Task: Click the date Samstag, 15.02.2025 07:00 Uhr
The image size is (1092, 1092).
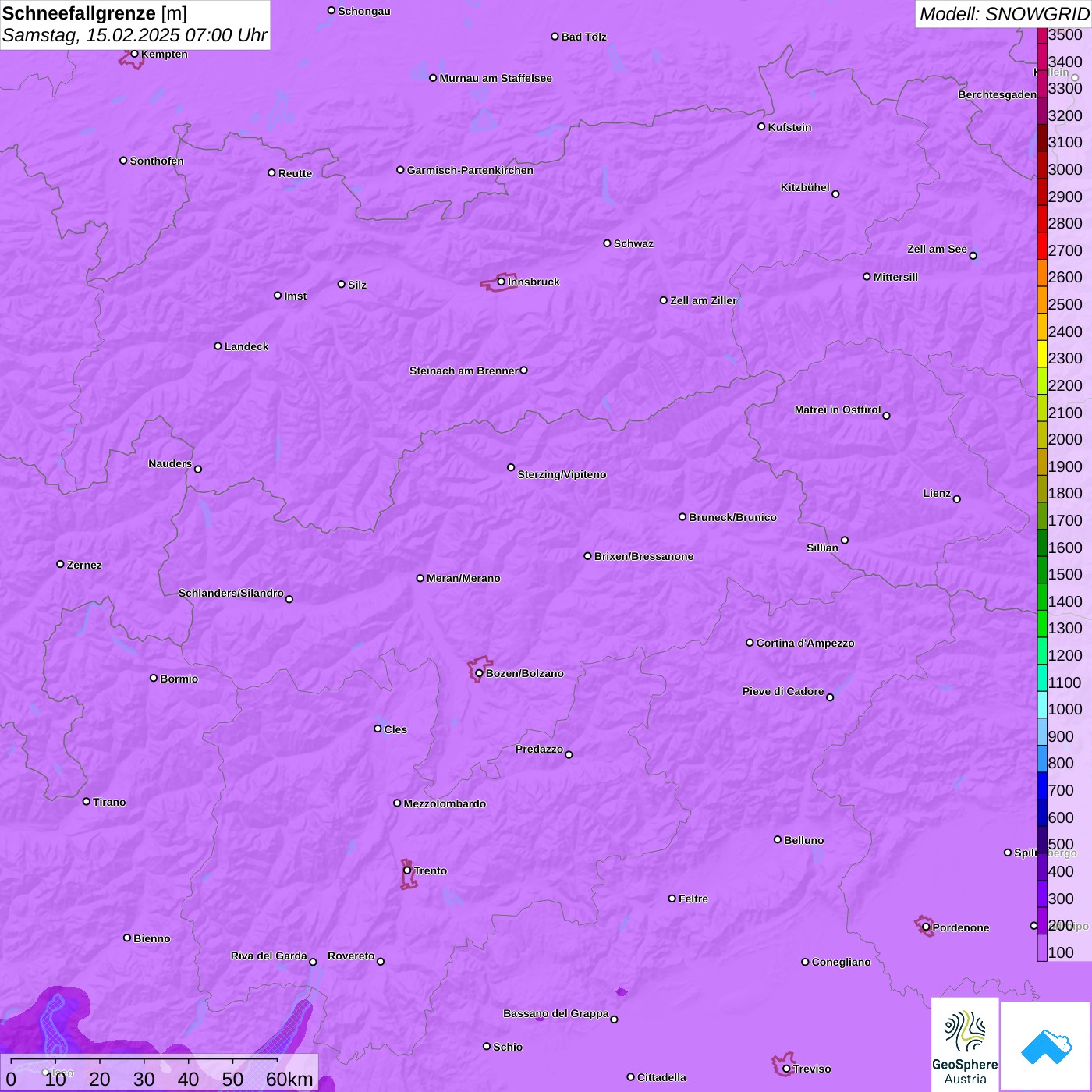Action: pyautogui.click(x=134, y=35)
